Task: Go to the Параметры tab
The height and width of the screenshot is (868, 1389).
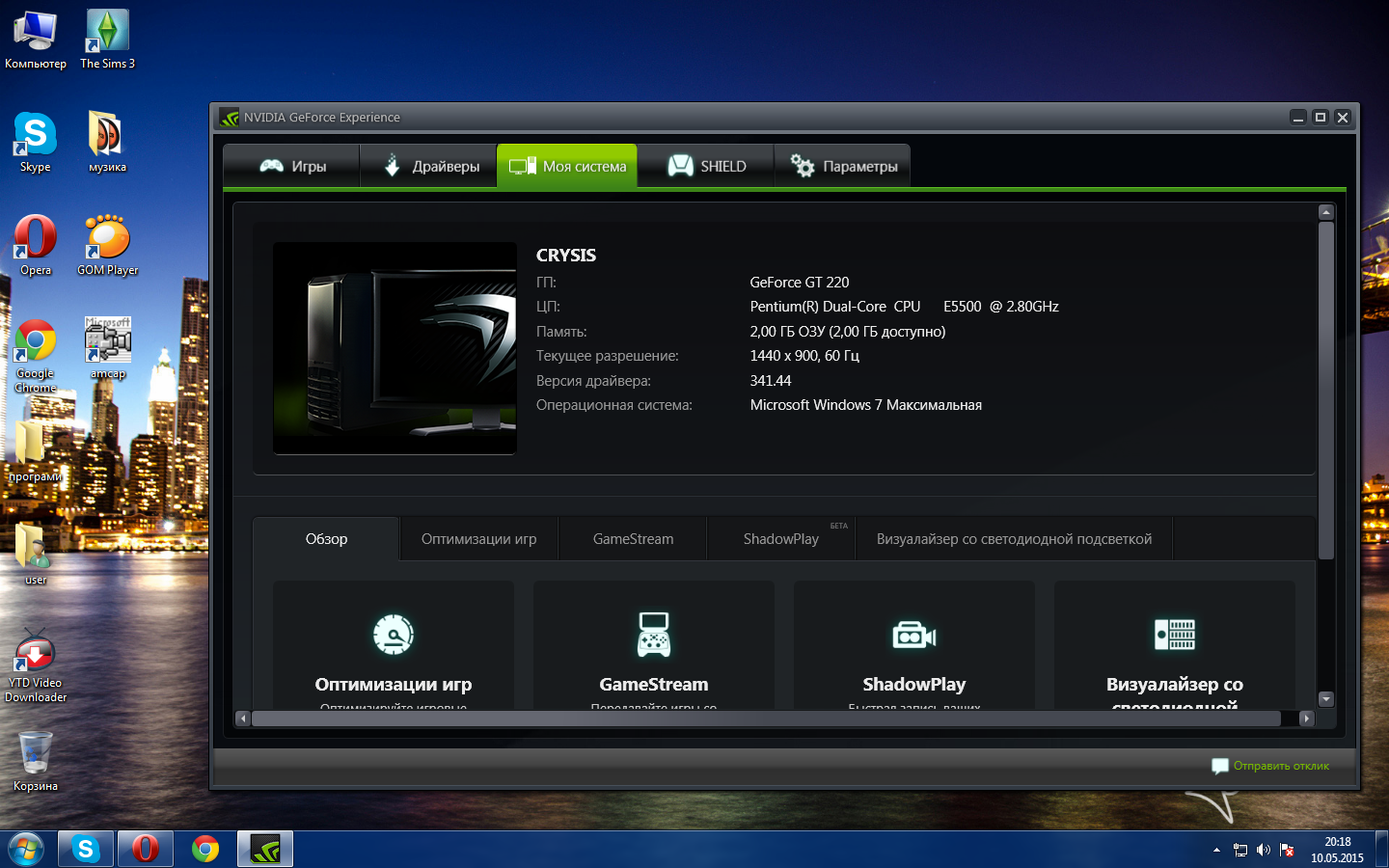Action: coord(843,166)
